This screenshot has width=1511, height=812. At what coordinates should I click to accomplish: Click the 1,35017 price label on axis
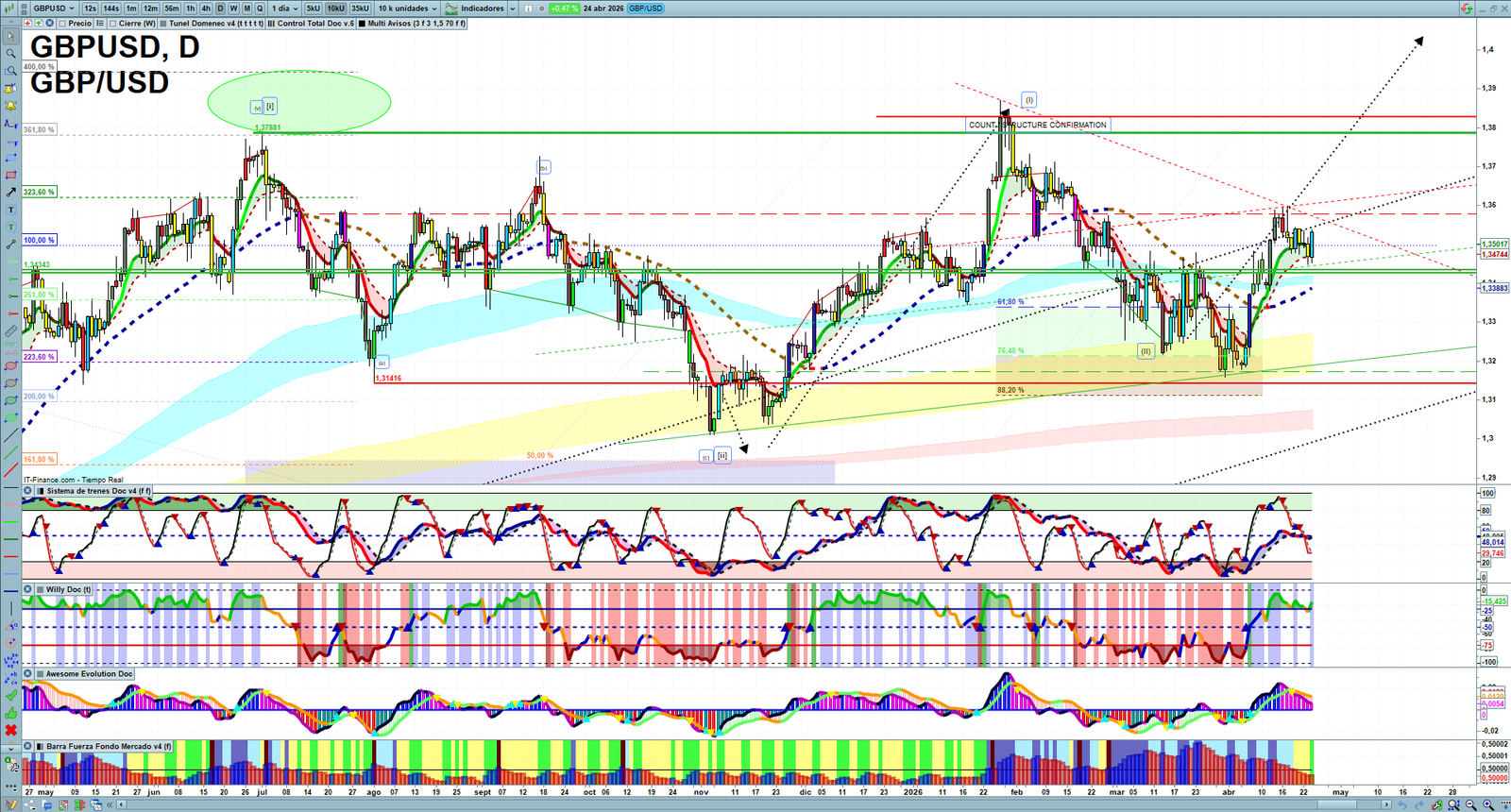(1494, 245)
